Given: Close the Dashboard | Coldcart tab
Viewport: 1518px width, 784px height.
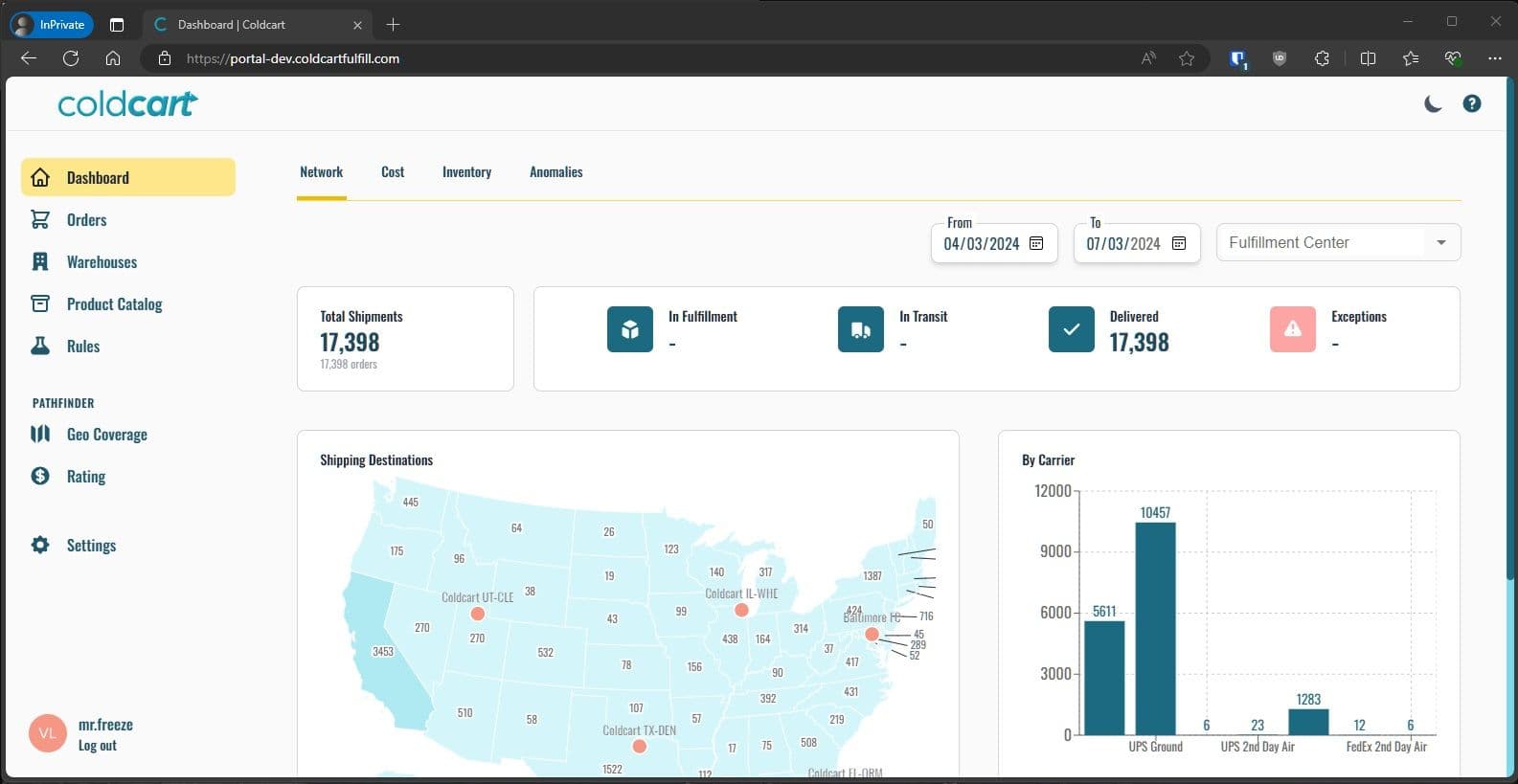Looking at the screenshot, I should tap(357, 25).
